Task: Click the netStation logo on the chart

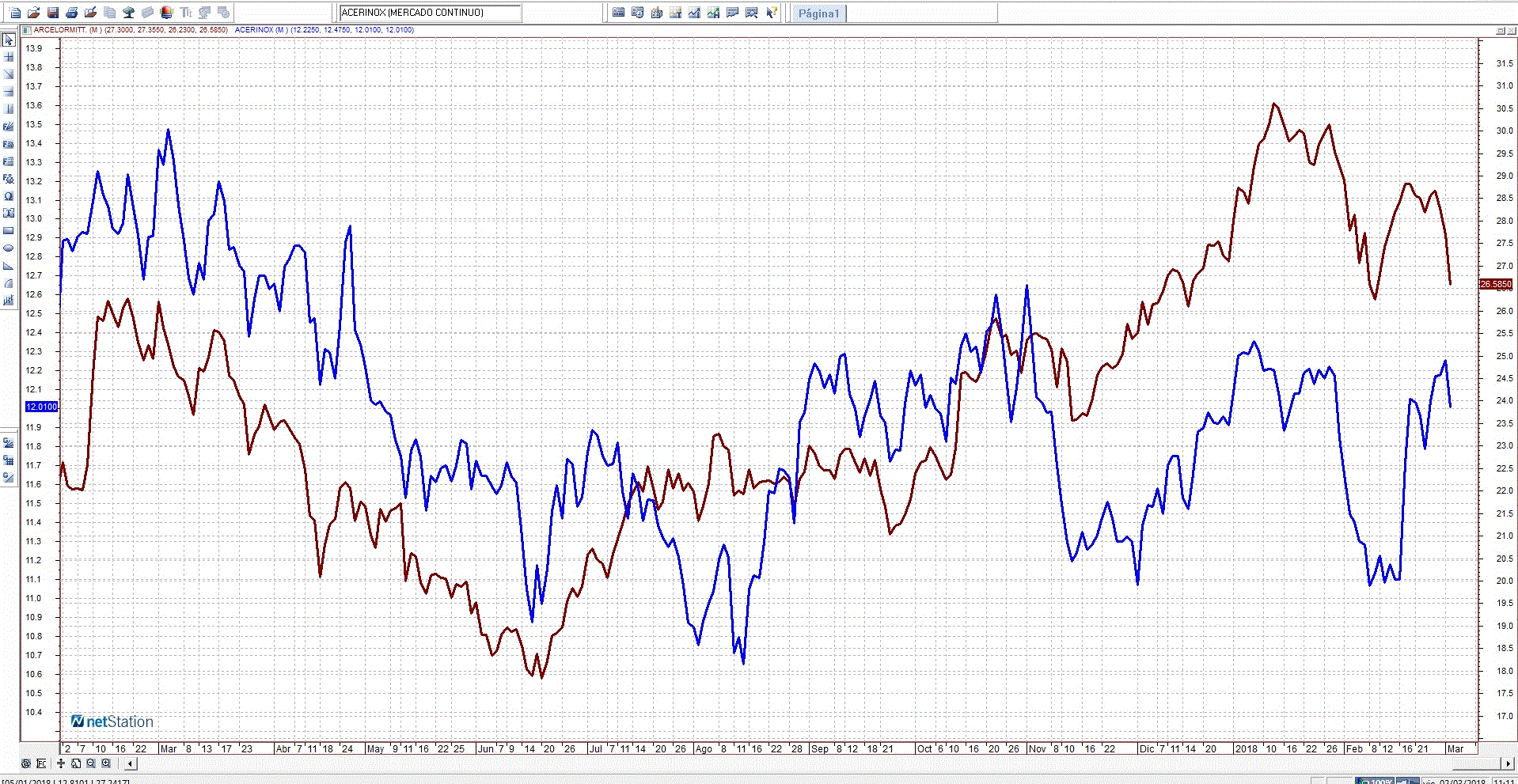Action: (112, 722)
